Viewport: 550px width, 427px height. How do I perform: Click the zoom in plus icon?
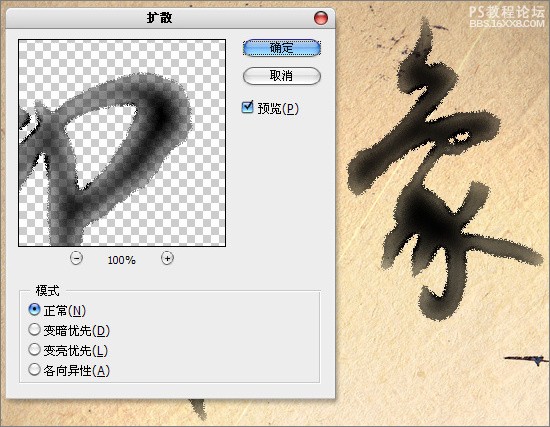(167, 259)
